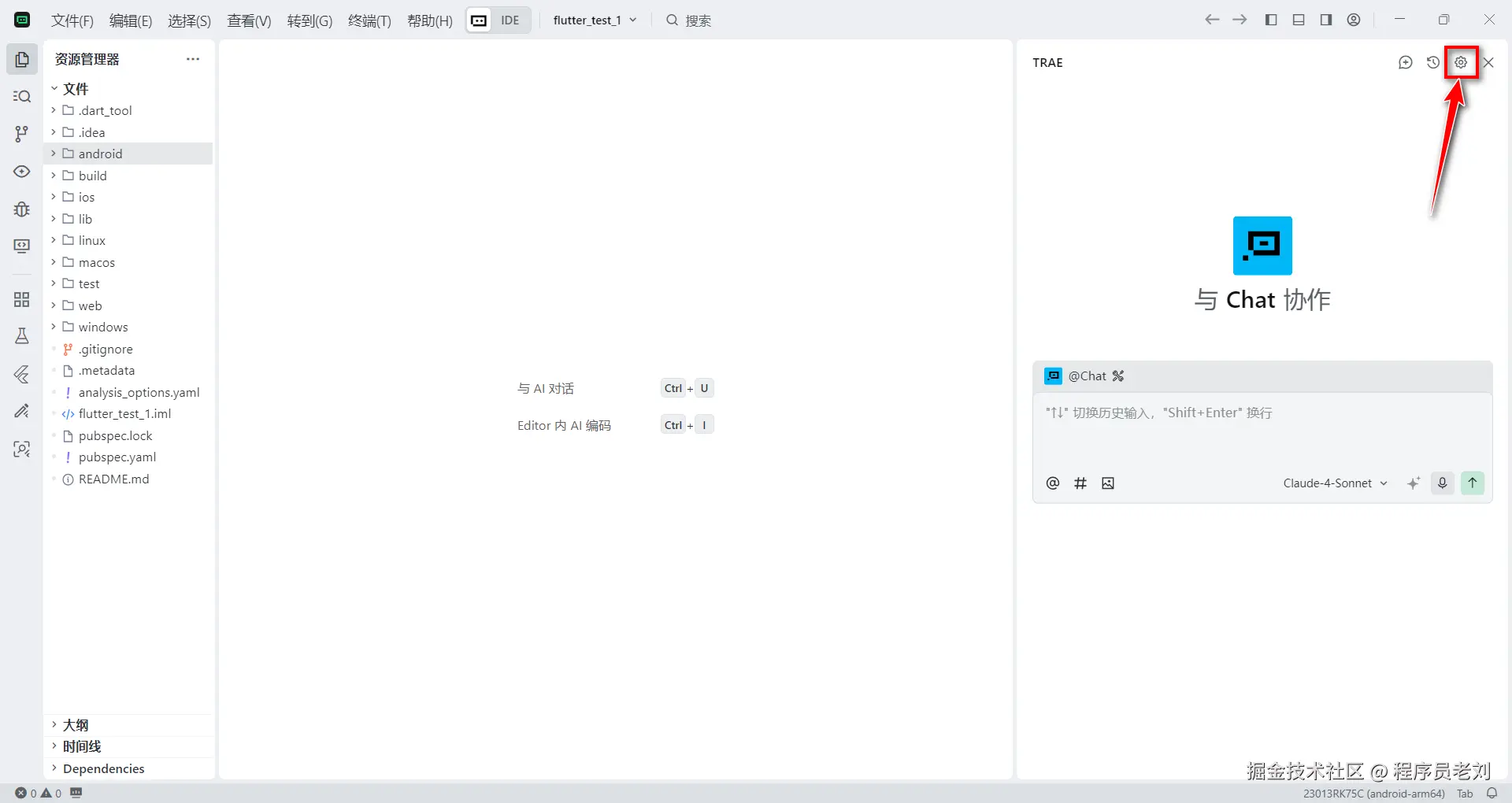Open the Search view in the activity bar
The image size is (1512, 803).
click(x=22, y=96)
